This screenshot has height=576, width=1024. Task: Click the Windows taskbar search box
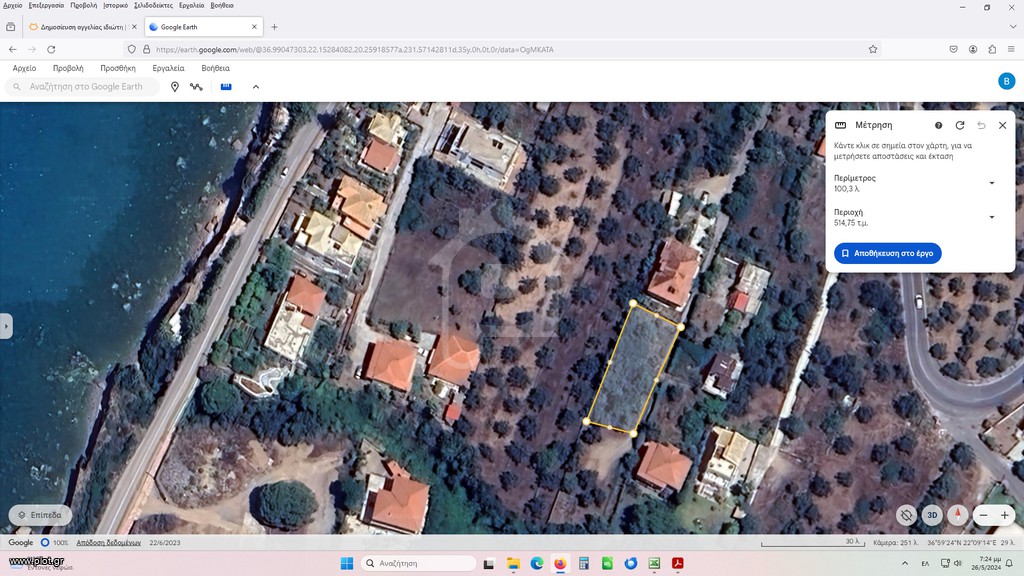419,563
